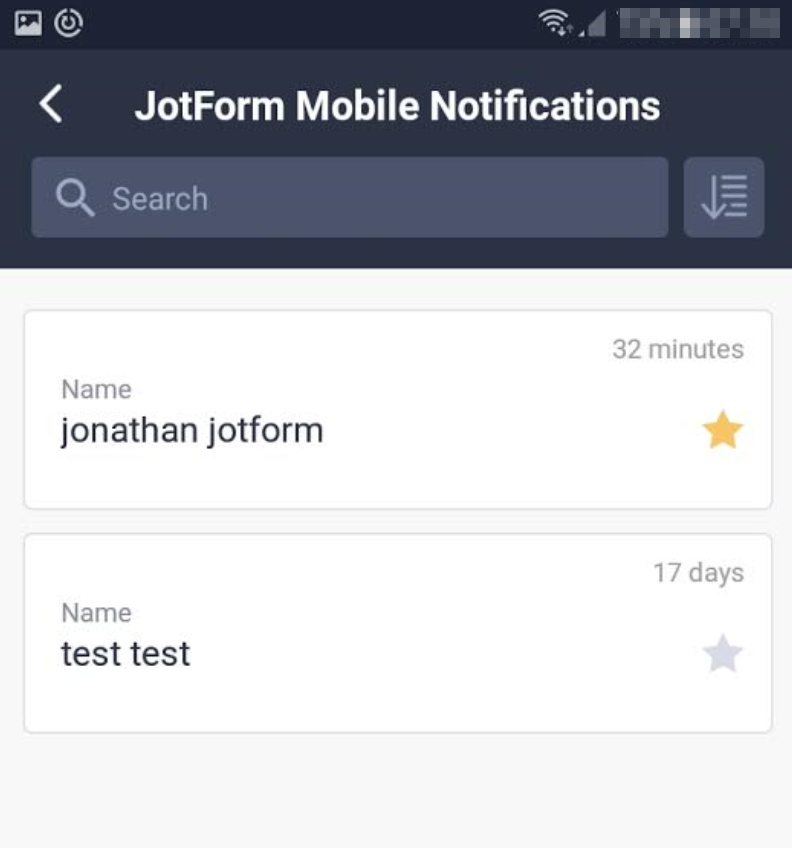Click the 32 minutes timestamp
The image size is (792, 848).
click(x=678, y=349)
